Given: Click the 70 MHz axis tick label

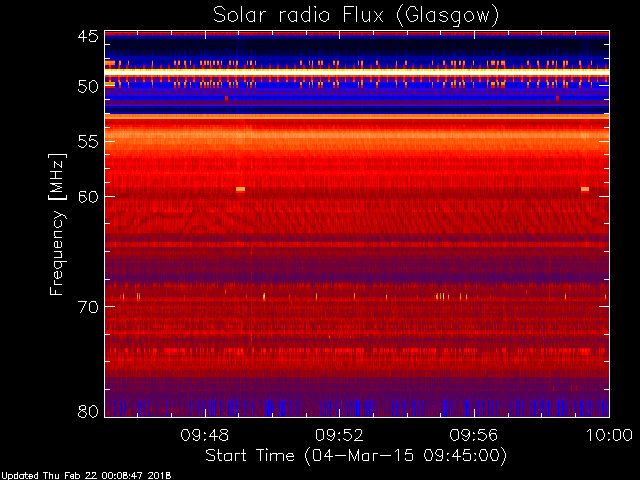Looking at the screenshot, I should click(88, 307).
